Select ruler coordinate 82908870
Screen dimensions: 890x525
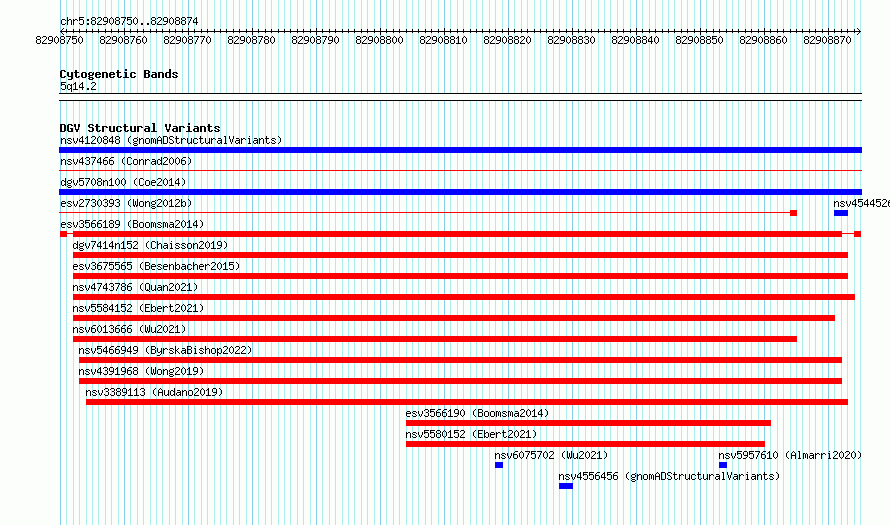(827, 40)
